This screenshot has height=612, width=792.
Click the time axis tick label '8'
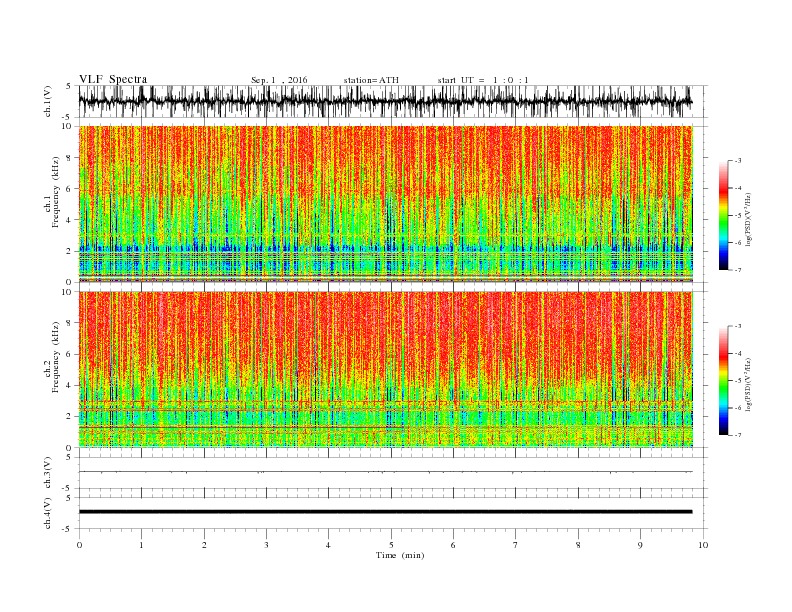coord(578,545)
